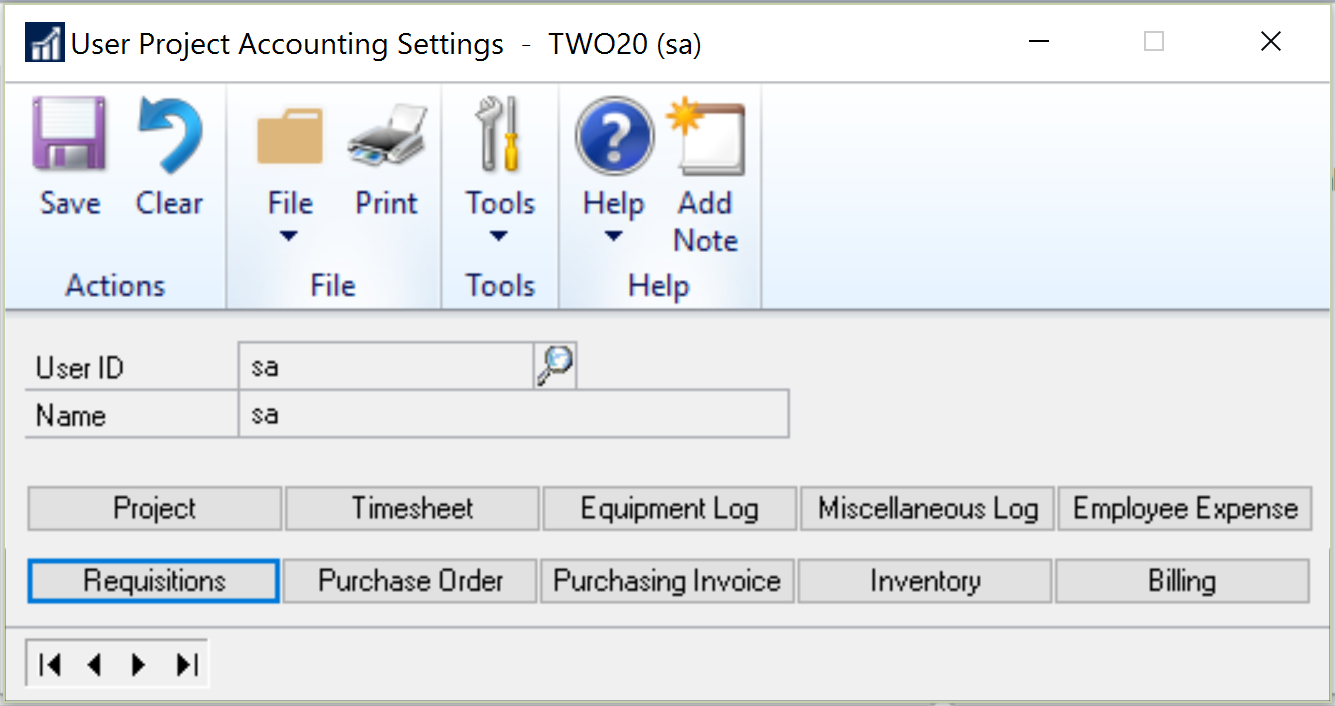Open the Project settings button

point(155,508)
